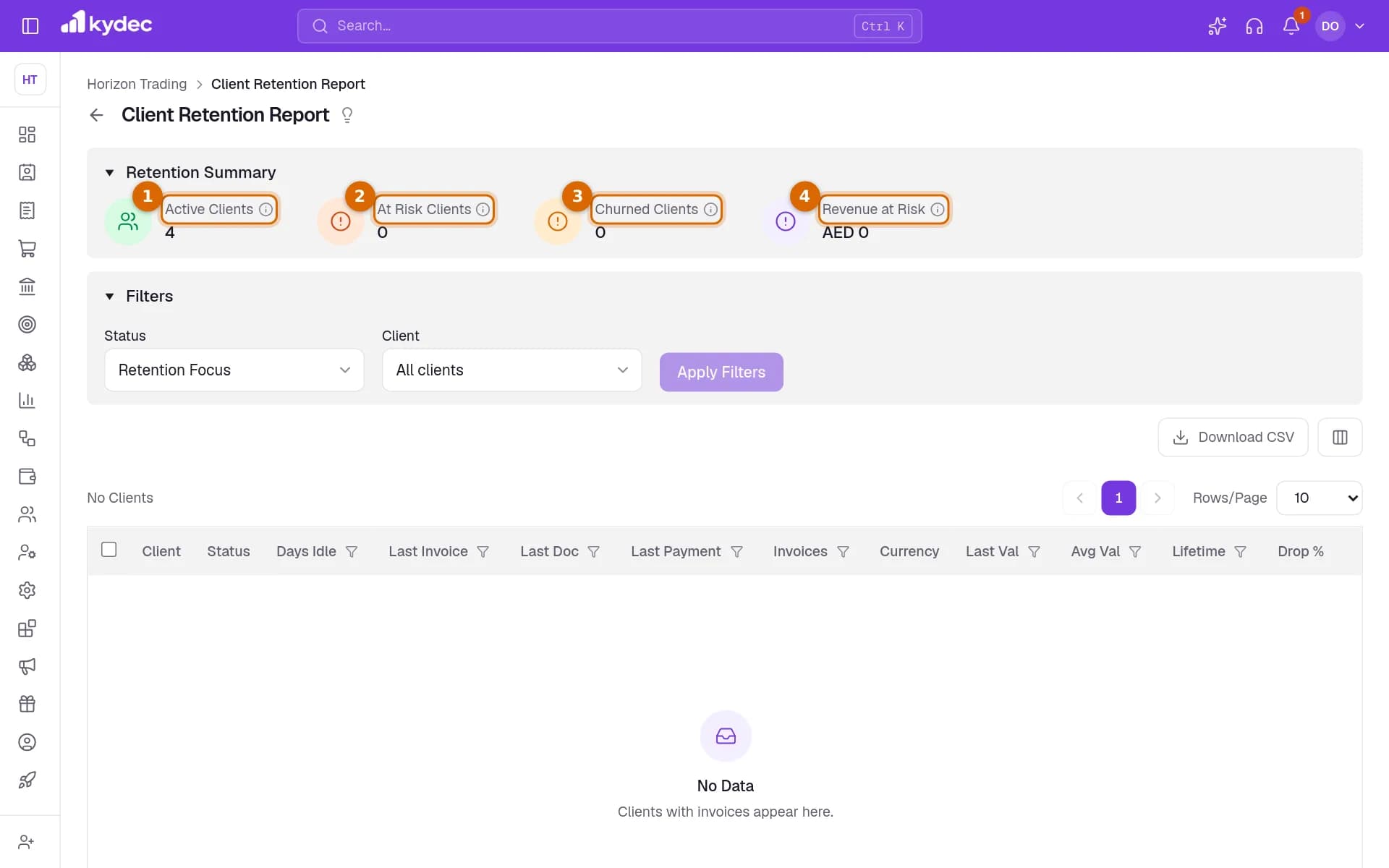This screenshot has width=1389, height=868.
Task: Show info for Churned Clients
Action: point(710,209)
